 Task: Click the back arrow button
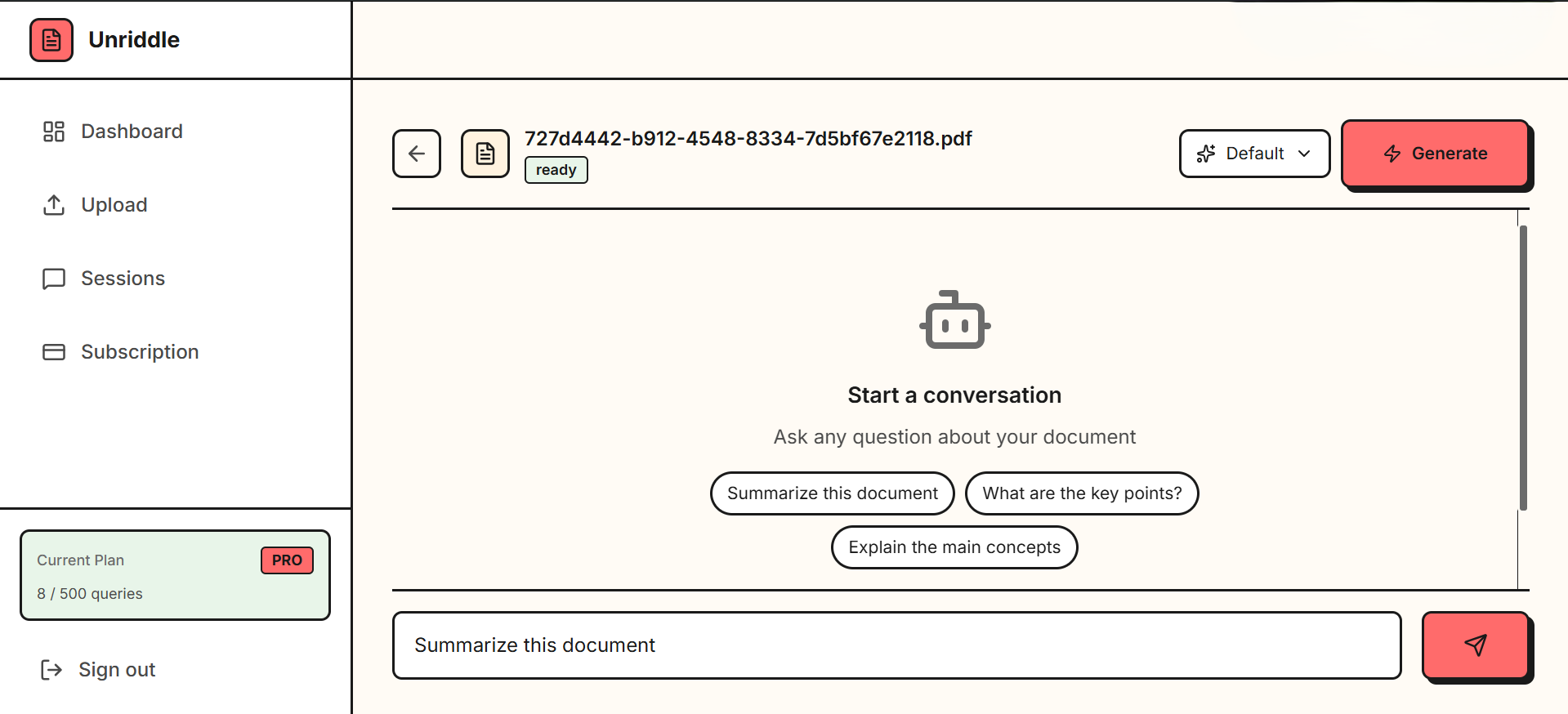417,154
